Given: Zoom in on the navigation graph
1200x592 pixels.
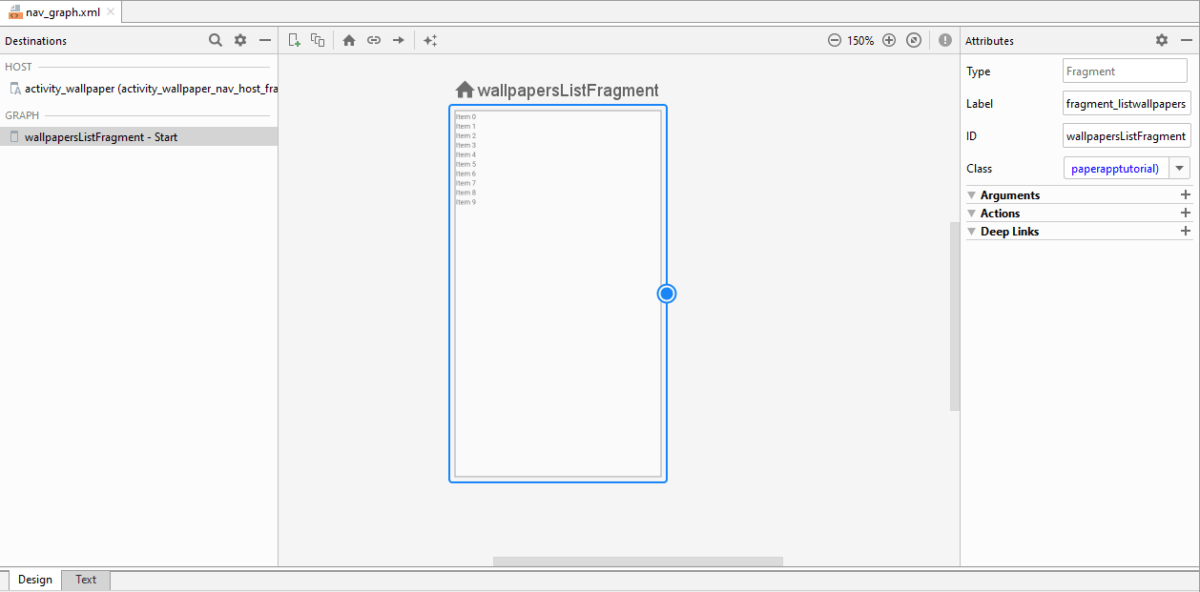Looking at the screenshot, I should point(889,40).
